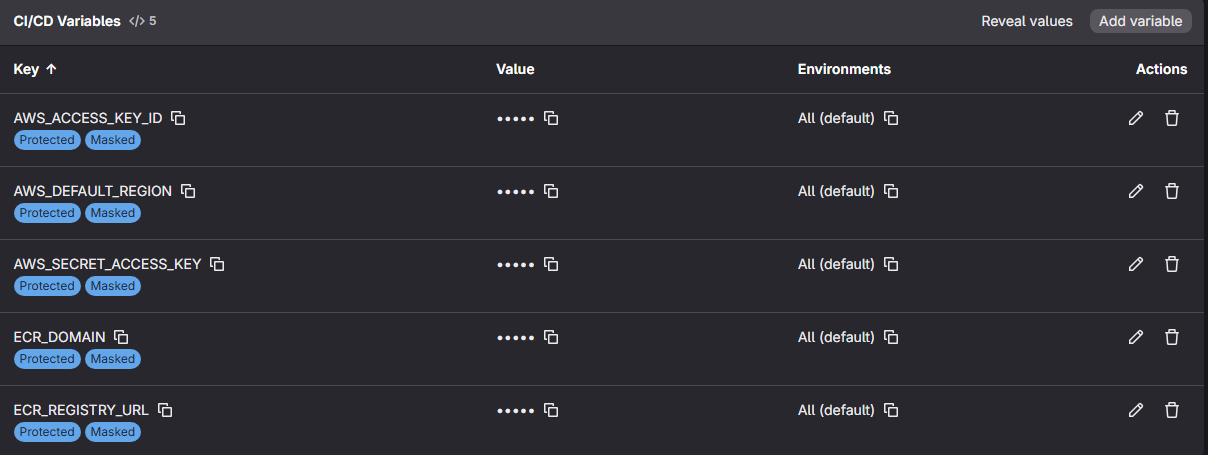Reveal values of all variables

click(x=1026, y=21)
